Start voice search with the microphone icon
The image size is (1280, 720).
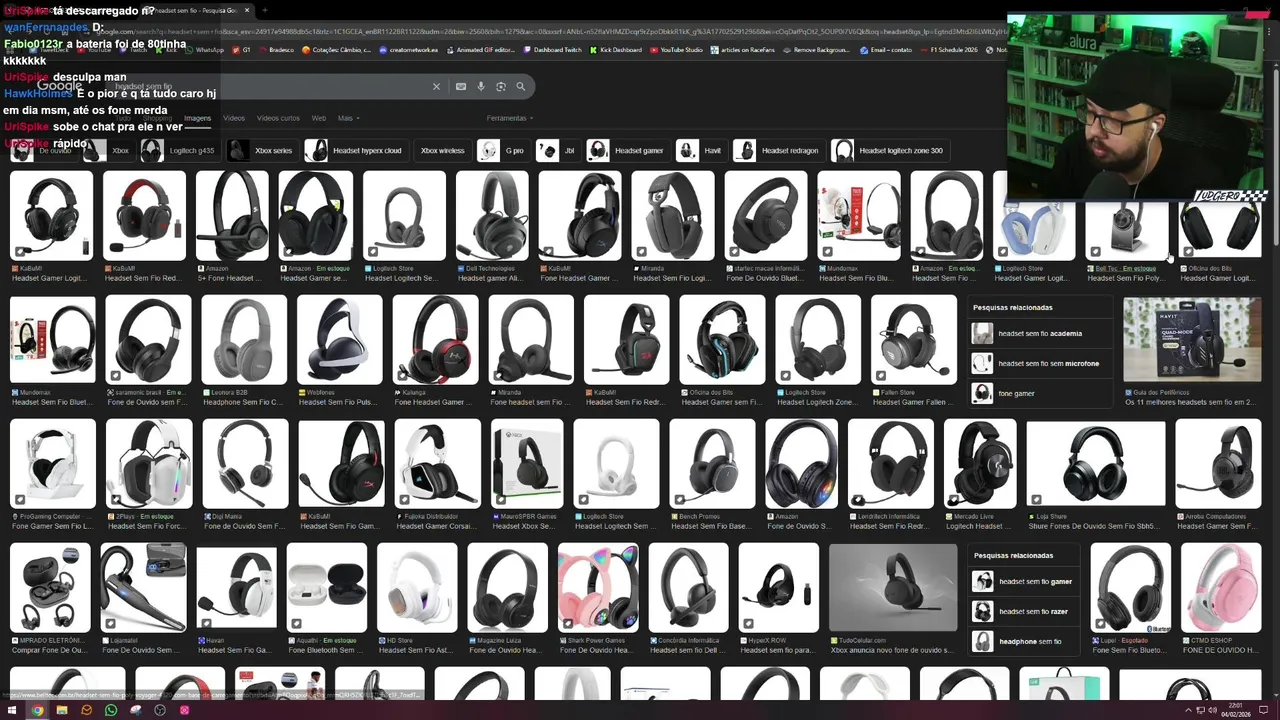coord(481,87)
